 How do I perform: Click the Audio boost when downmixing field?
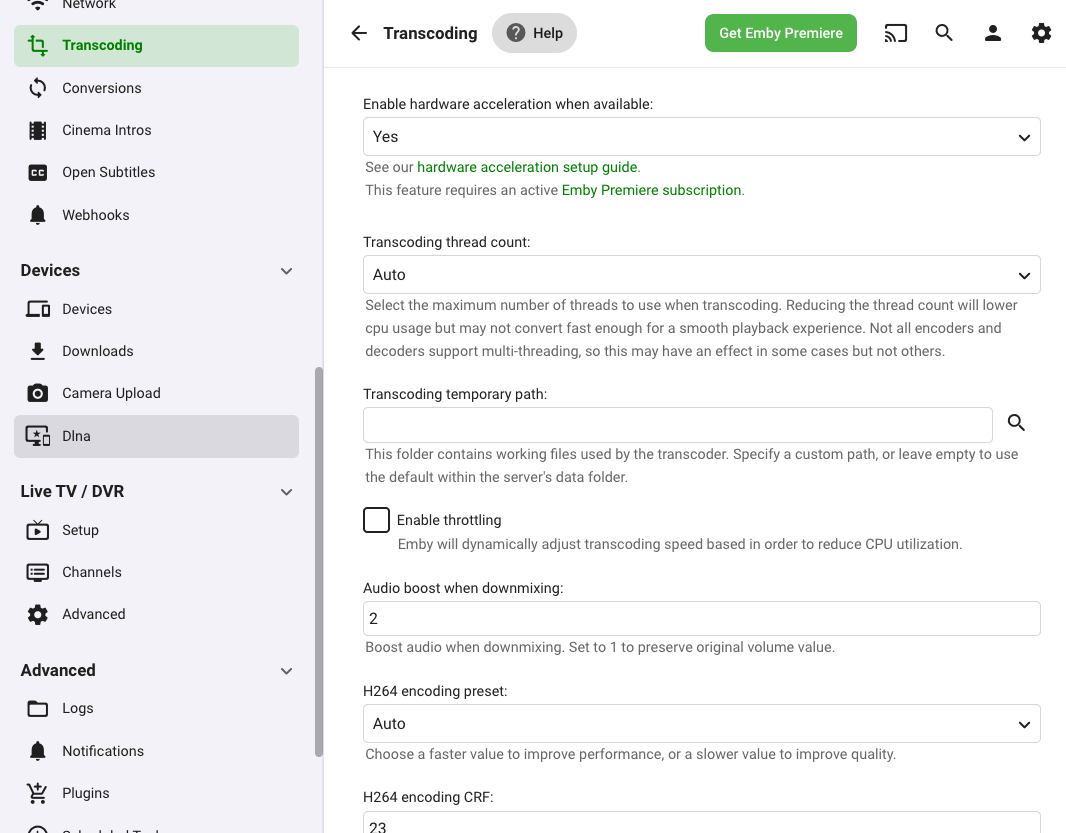(x=700, y=619)
